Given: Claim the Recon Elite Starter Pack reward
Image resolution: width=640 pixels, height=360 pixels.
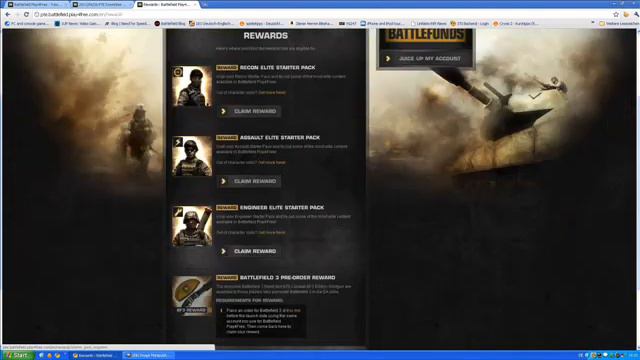Looking at the screenshot, I should [249, 111].
